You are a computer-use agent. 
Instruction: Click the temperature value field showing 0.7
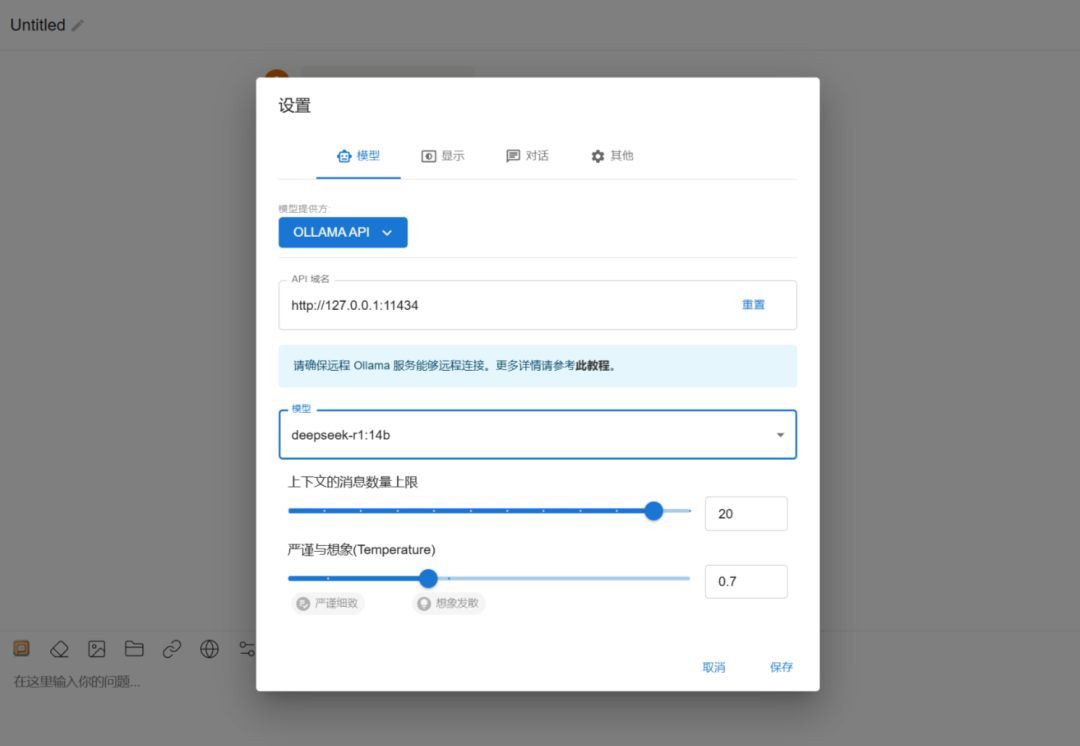click(x=746, y=582)
